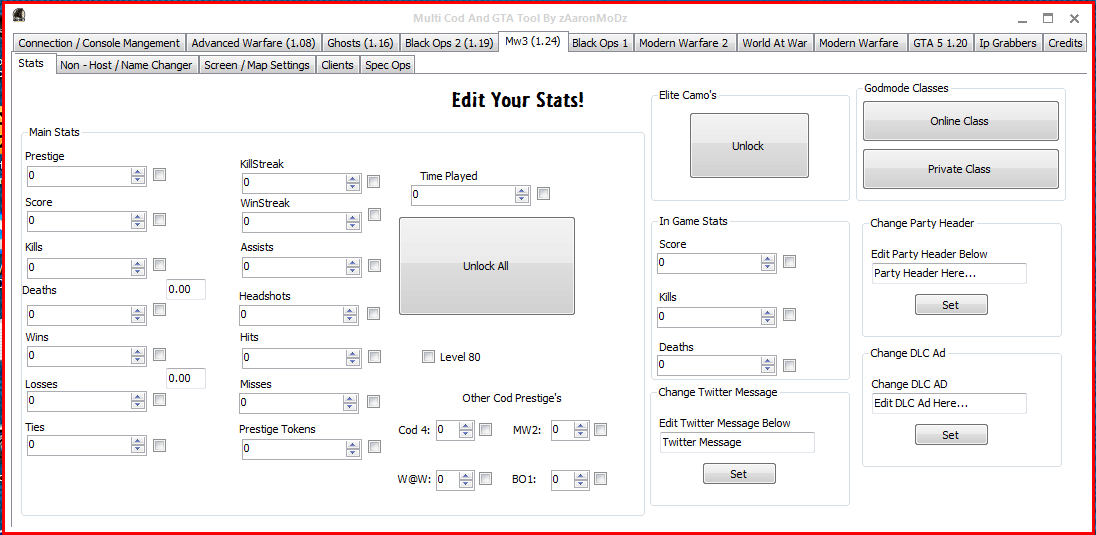Raise the Time Played spinner value
Screen dimensions: 1096x535
[x=522, y=191]
